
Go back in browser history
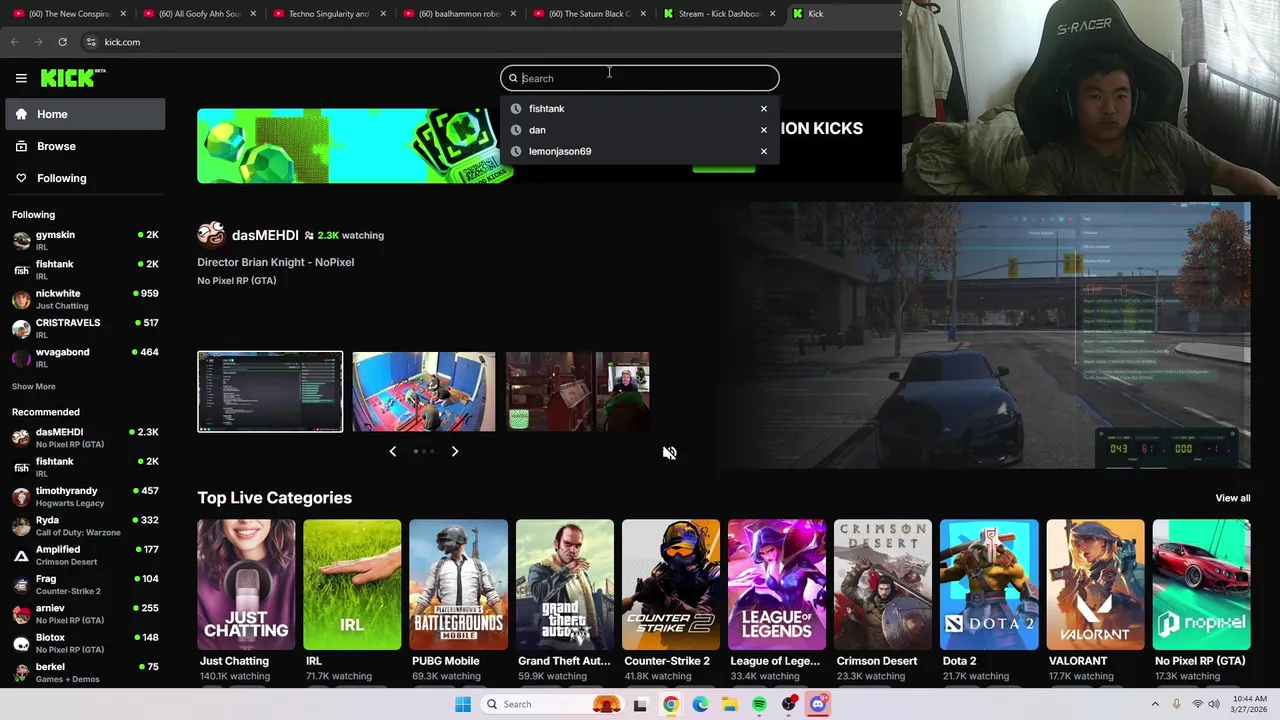(x=14, y=42)
